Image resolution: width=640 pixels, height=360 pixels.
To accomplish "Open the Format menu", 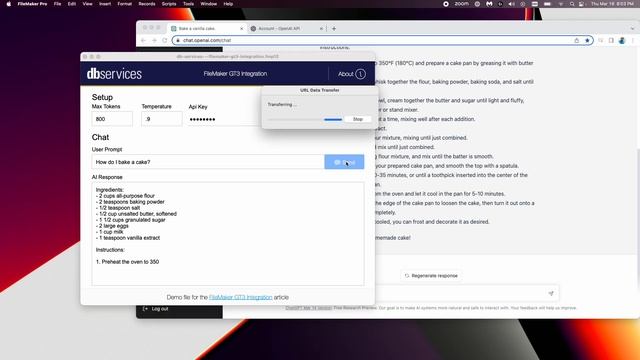I will pos(124,4).
